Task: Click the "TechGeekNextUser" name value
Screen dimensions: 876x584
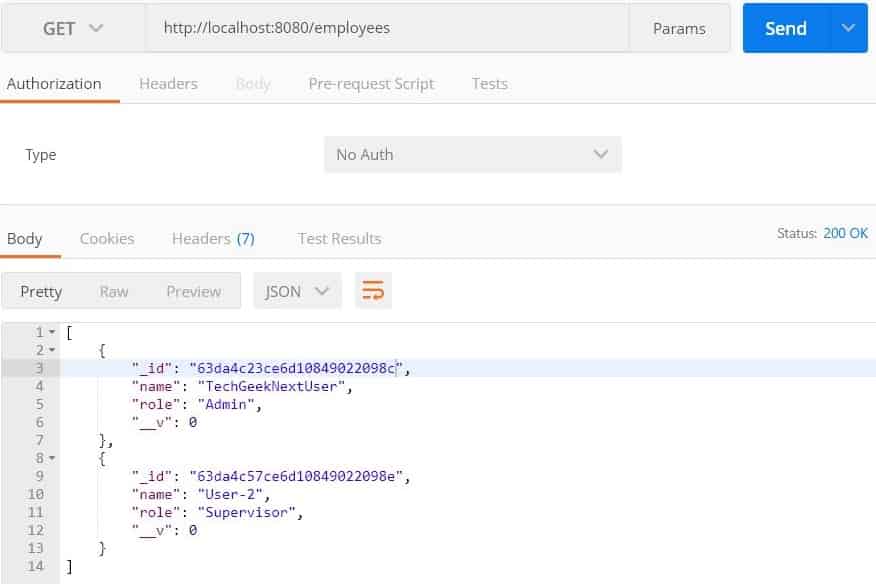Action: click(x=272, y=386)
